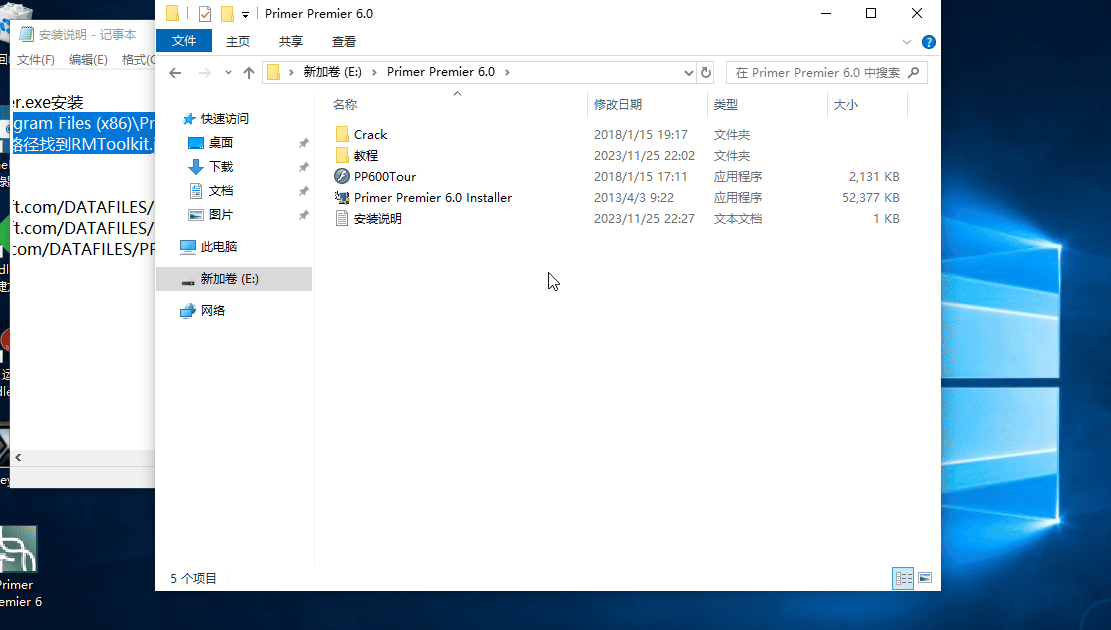Go forward with the right arrow button
The height and width of the screenshot is (630, 1111).
coord(205,72)
